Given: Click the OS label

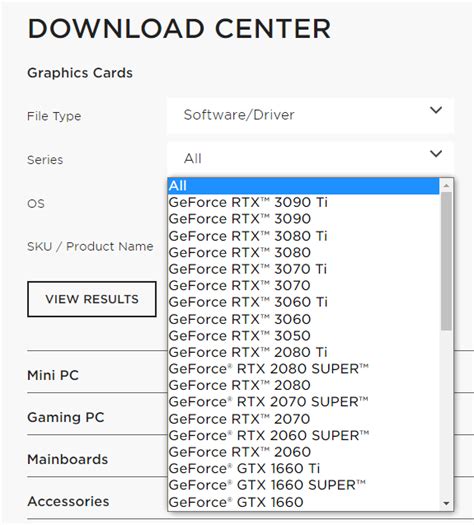Looking at the screenshot, I should (x=36, y=203).
